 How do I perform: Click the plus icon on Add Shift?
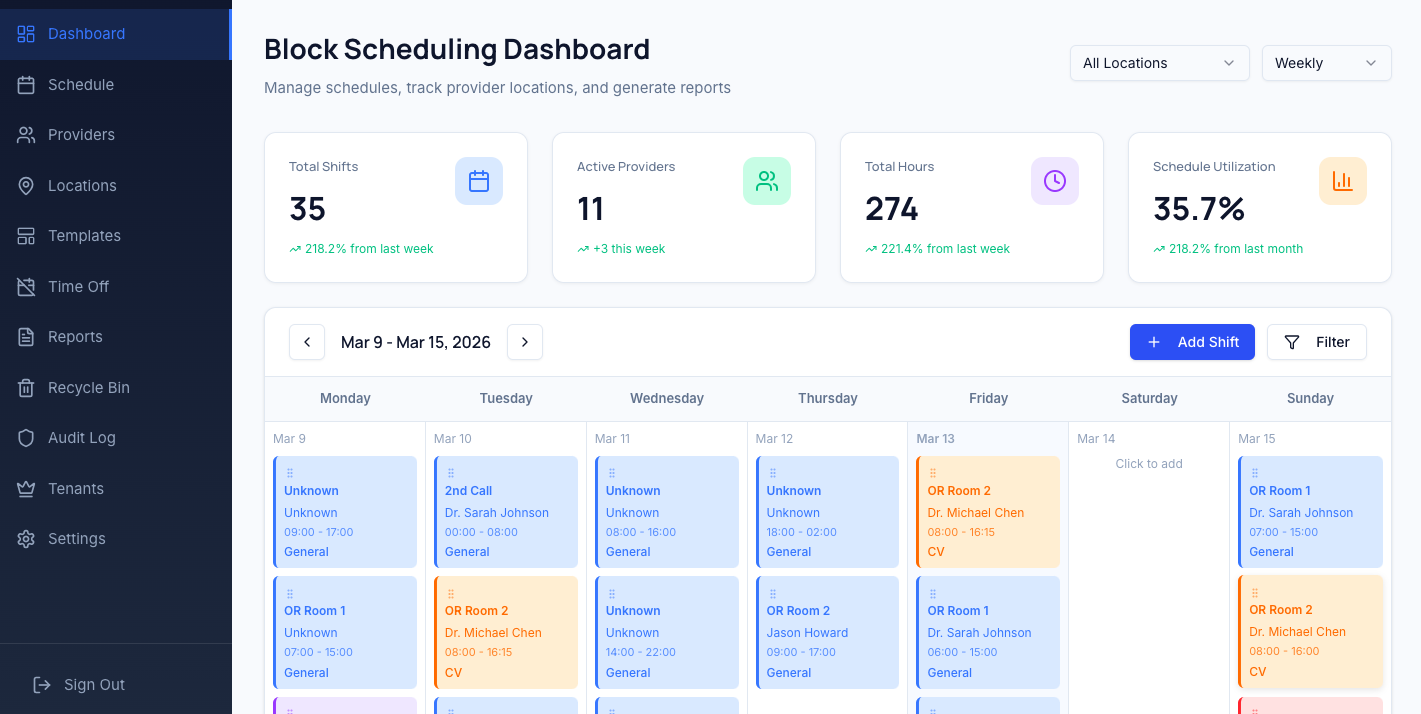(x=1154, y=342)
